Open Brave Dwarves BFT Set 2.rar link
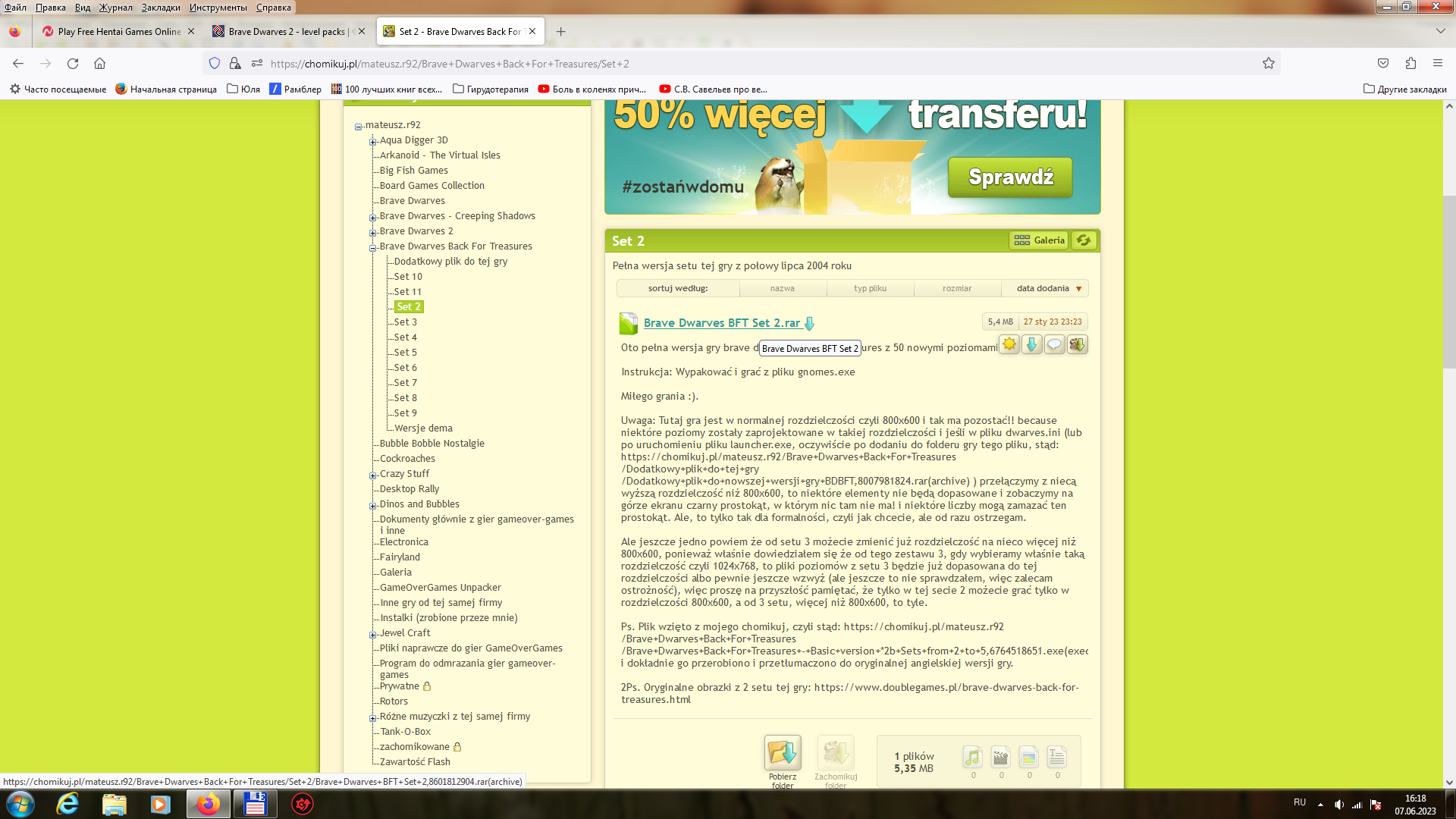 click(x=722, y=323)
